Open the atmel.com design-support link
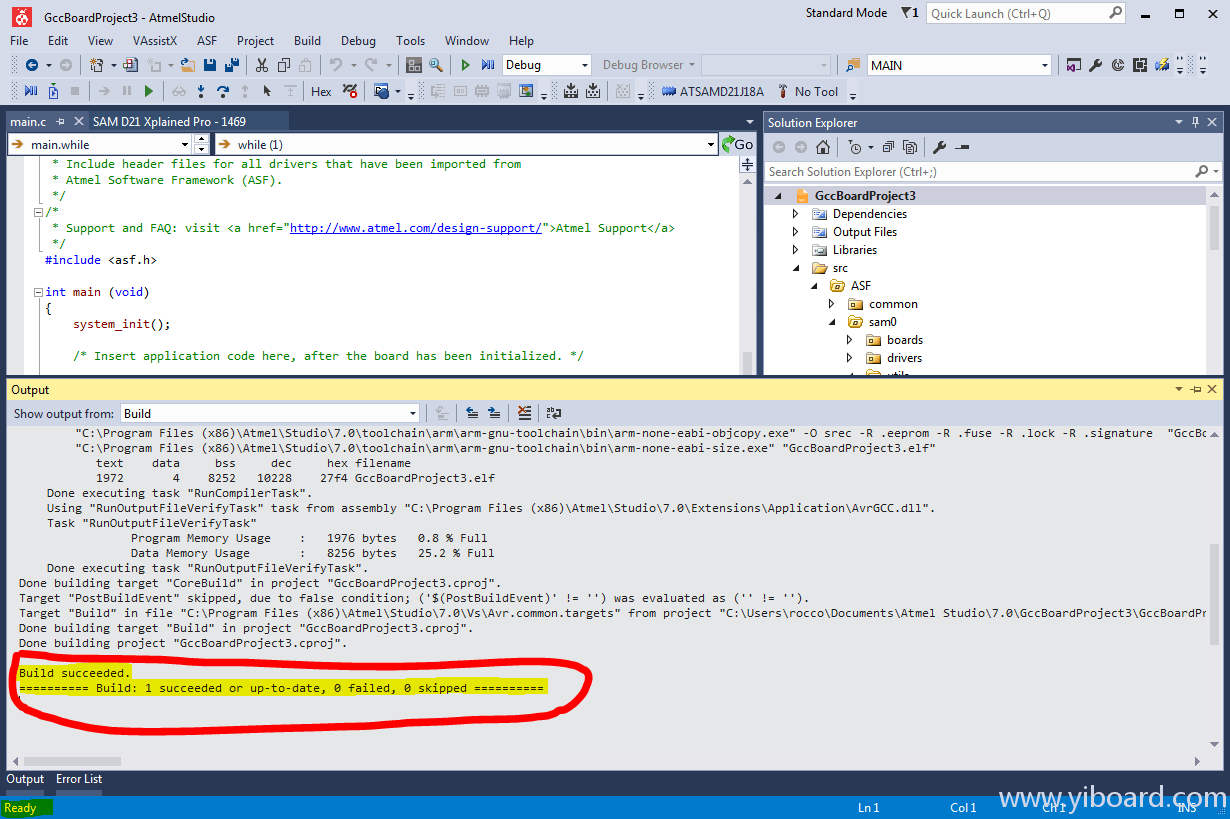This screenshot has width=1230, height=819. tap(415, 228)
